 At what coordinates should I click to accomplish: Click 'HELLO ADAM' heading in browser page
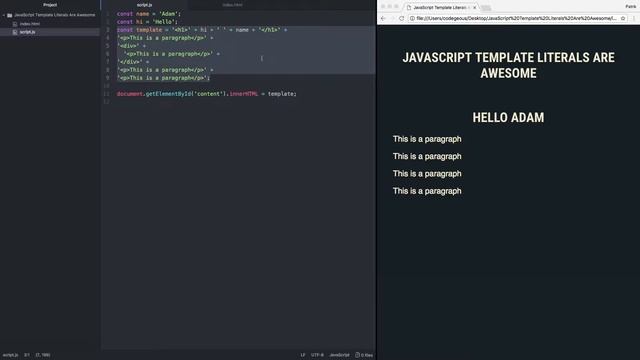pyautogui.click(x=508, y=118)
